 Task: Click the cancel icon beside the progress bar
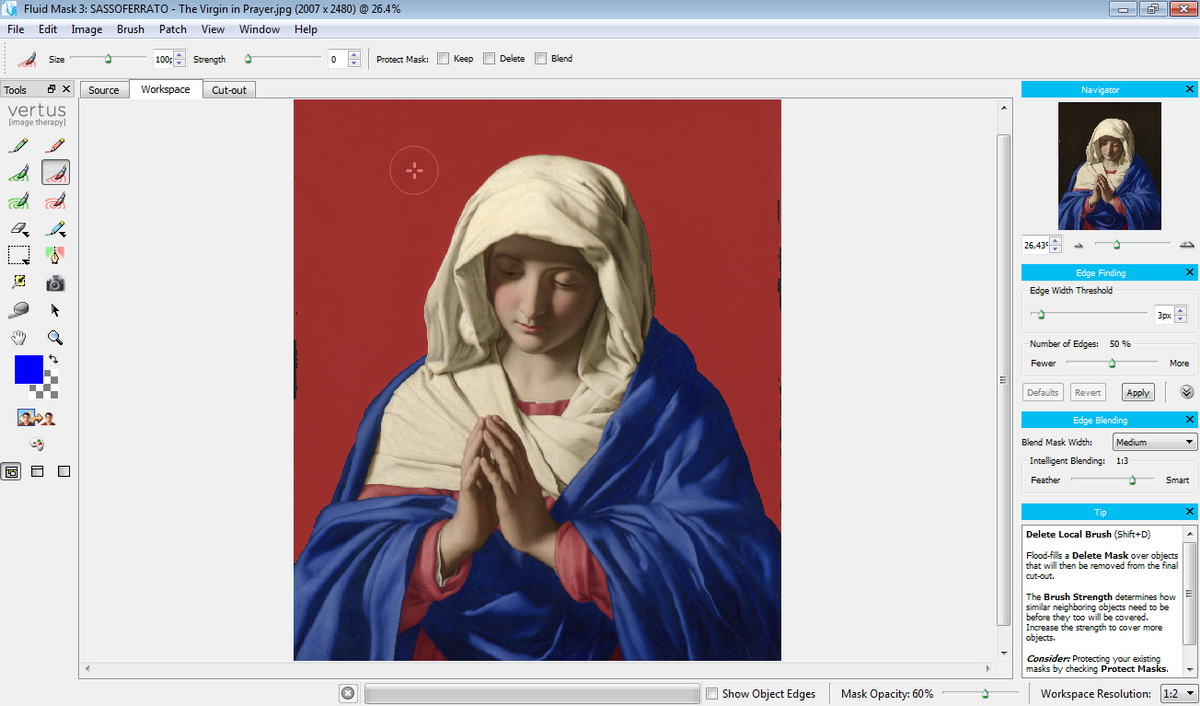click(x=348, y=693)
